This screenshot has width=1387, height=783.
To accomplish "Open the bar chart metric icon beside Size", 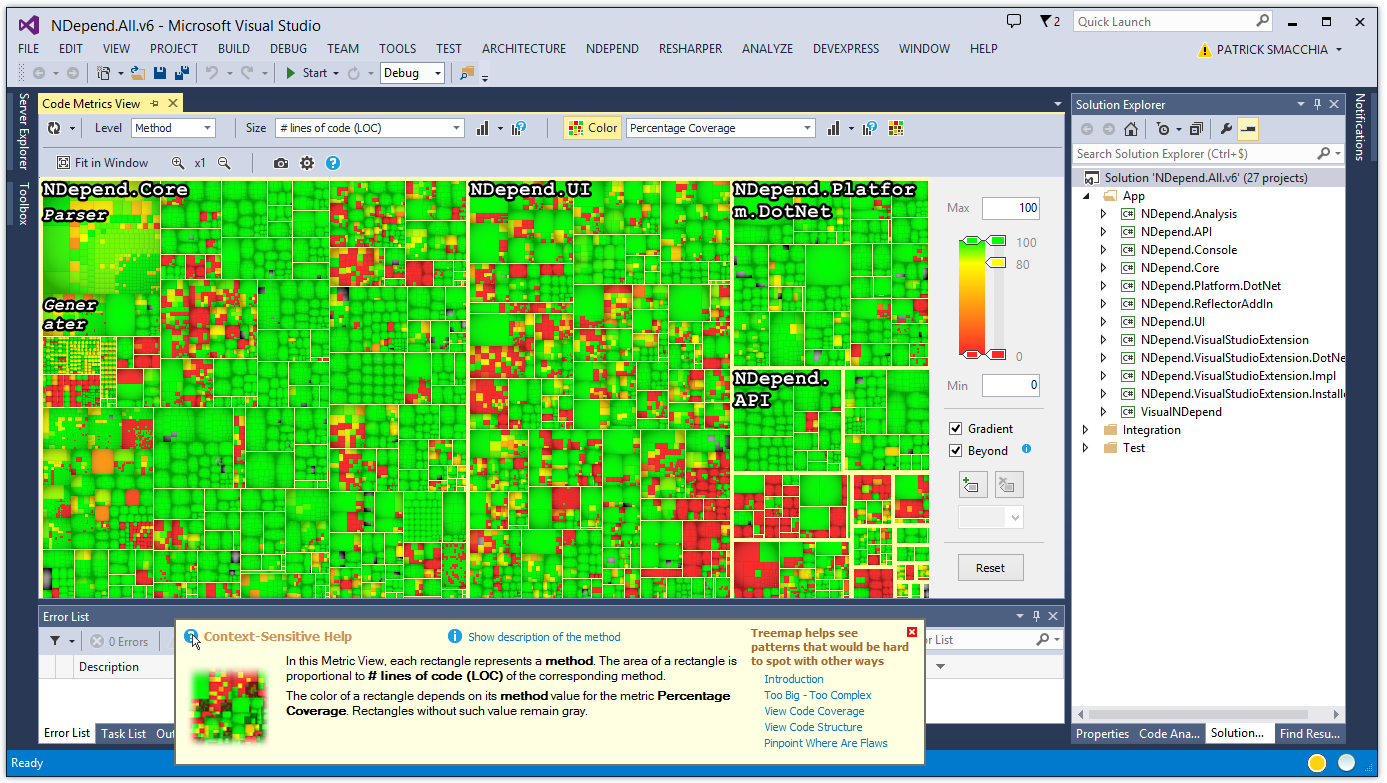I will pyautogui.click(x=482, y=127).
